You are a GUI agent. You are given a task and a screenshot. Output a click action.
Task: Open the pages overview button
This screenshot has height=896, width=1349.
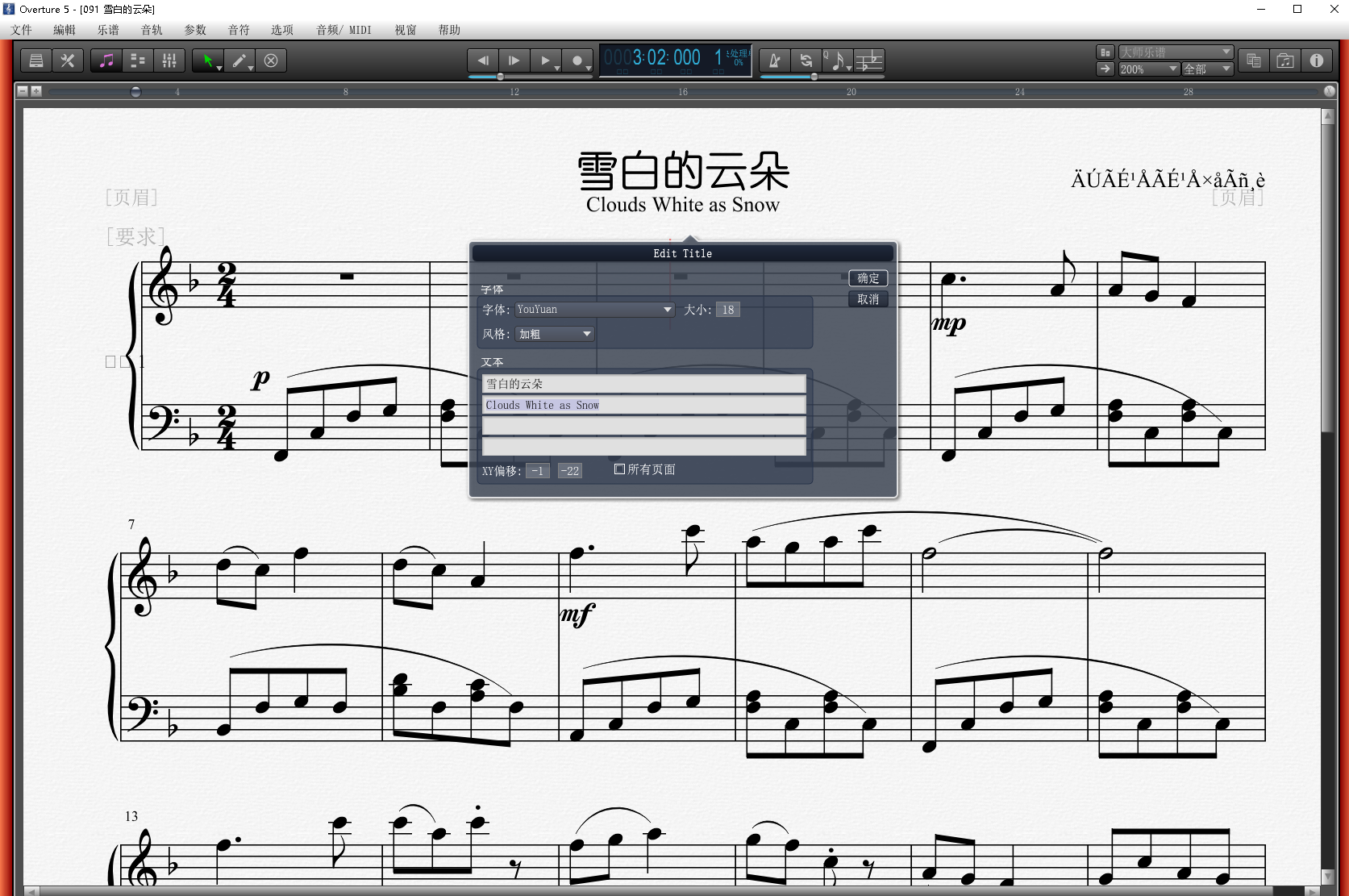click(1254, 60)
